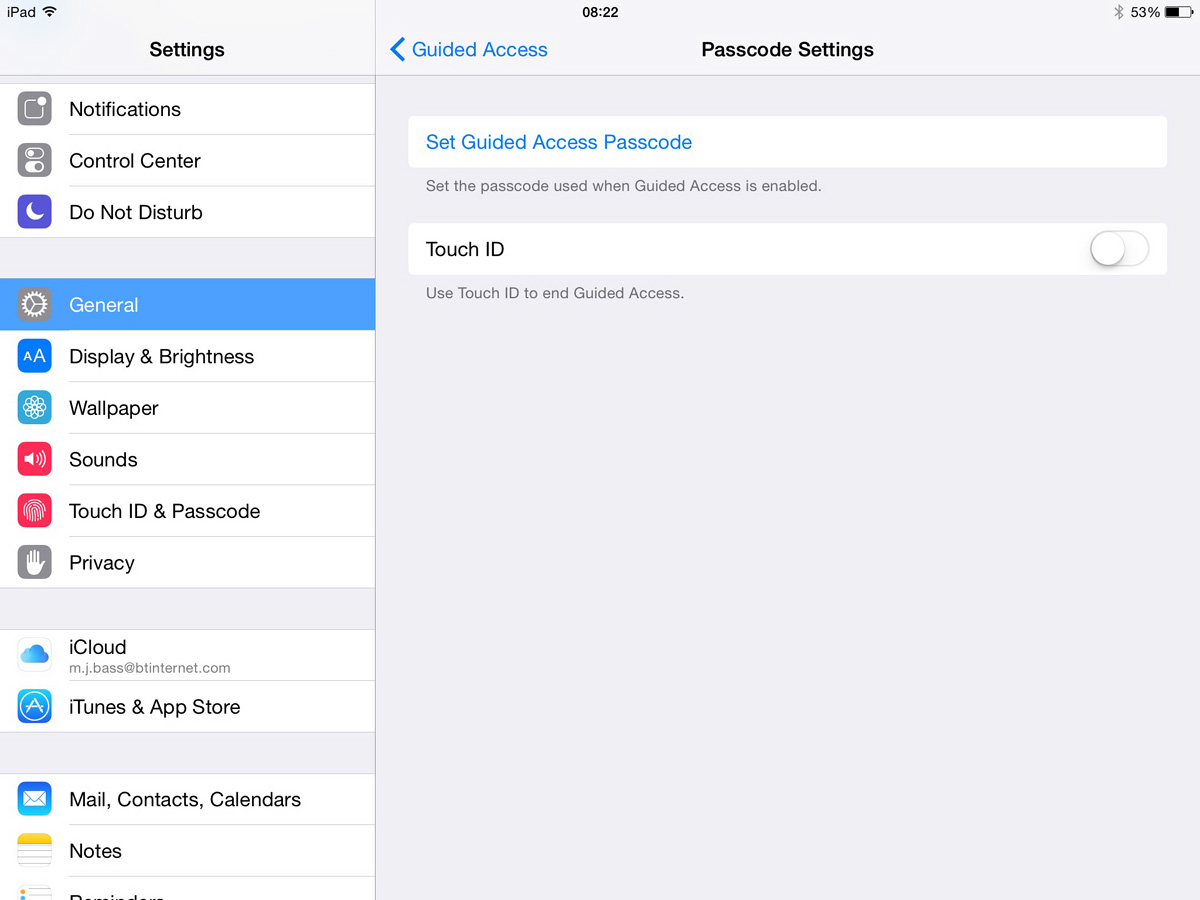Open Display & Brightness AA icon
Screen dimensions: 1200x900
(x=35, y=356)
